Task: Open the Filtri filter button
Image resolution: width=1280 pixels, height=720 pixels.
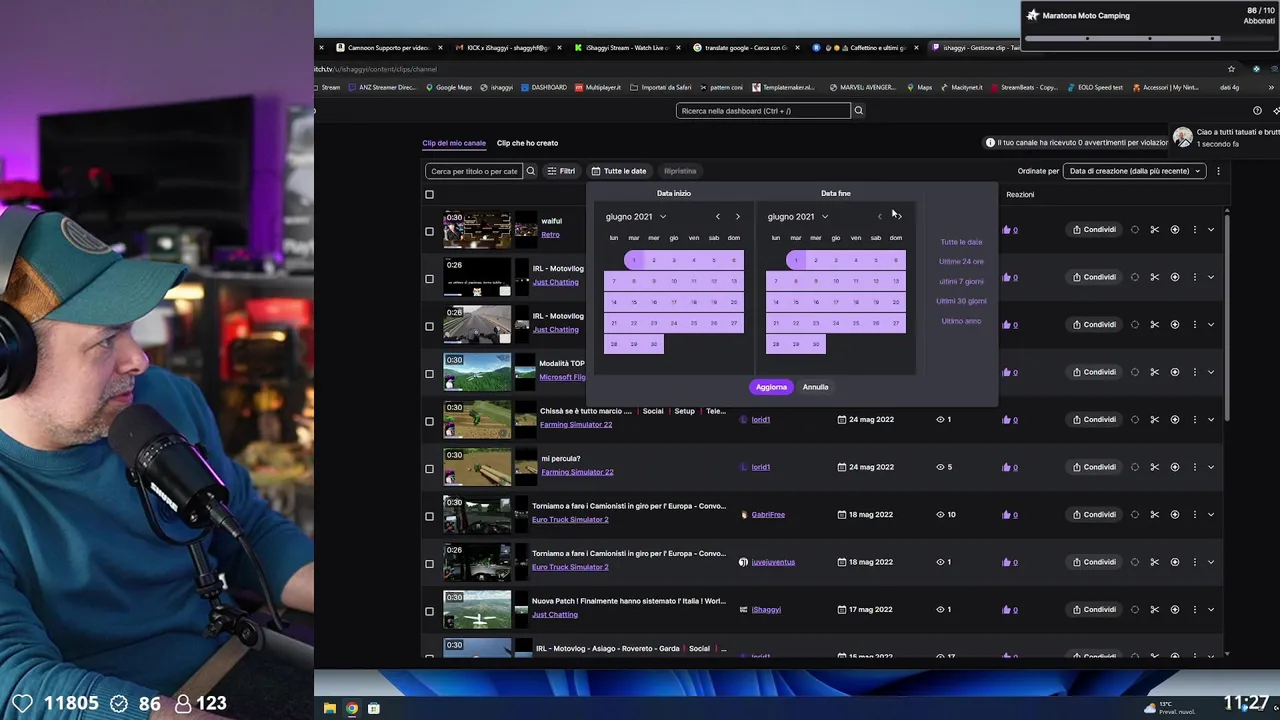Action: (x=561, y=171)
